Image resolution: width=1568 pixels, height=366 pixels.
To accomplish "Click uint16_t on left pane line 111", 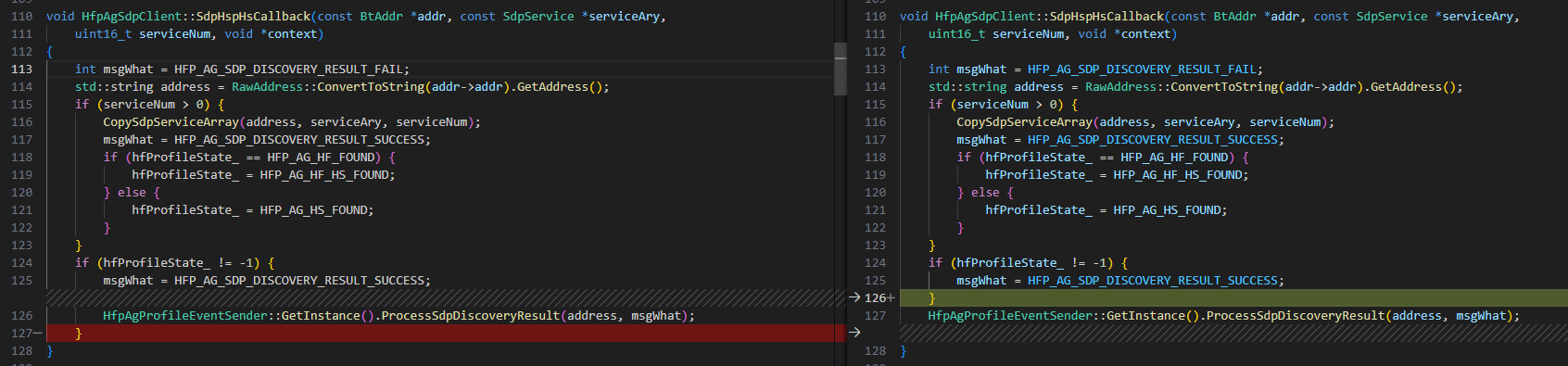I will point(104,34).
